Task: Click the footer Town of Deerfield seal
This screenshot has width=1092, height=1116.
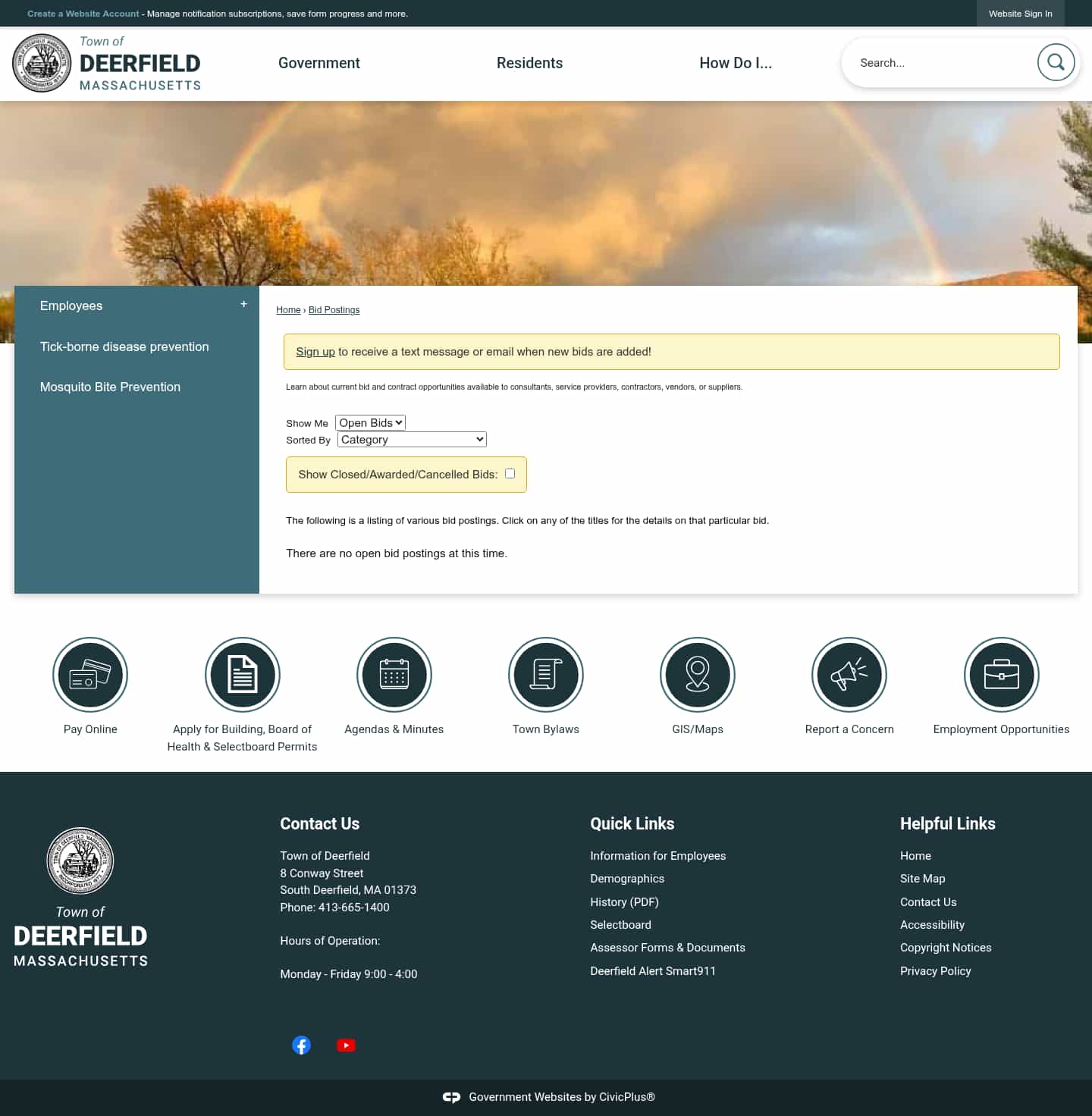Action: click(x=80, y=861)
